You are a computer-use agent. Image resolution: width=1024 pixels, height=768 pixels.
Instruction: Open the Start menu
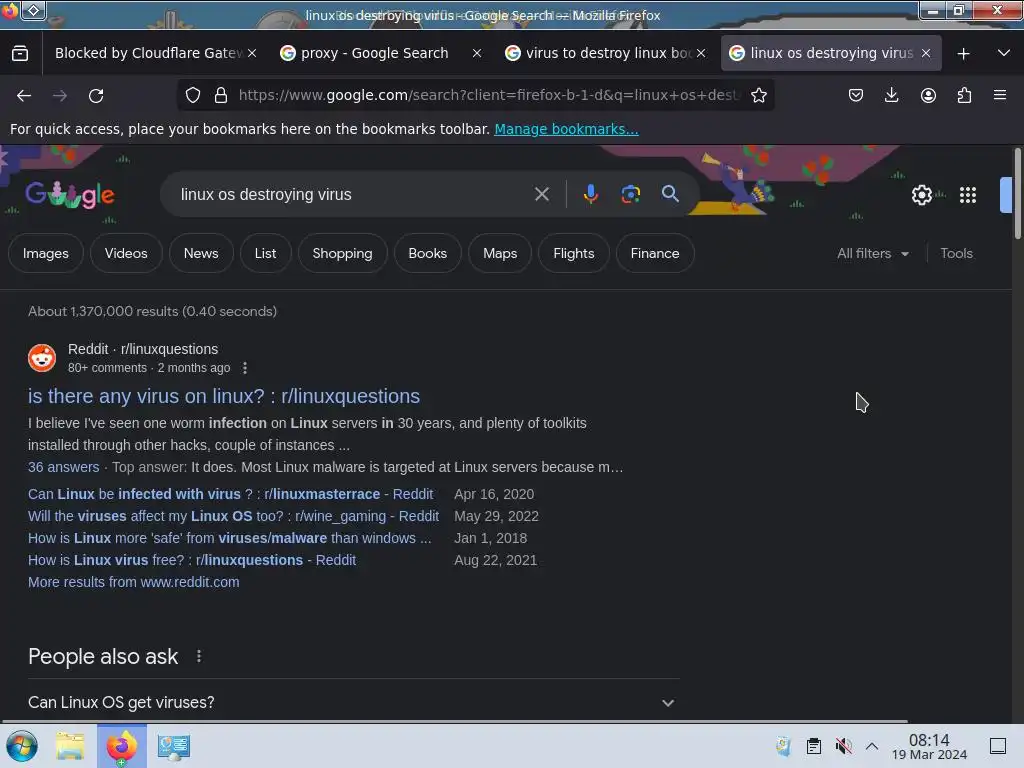[x=22, y=746]
